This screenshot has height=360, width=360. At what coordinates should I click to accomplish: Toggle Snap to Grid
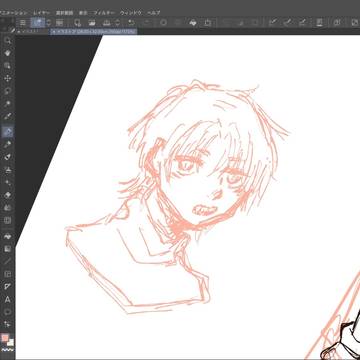pos(302,23)
